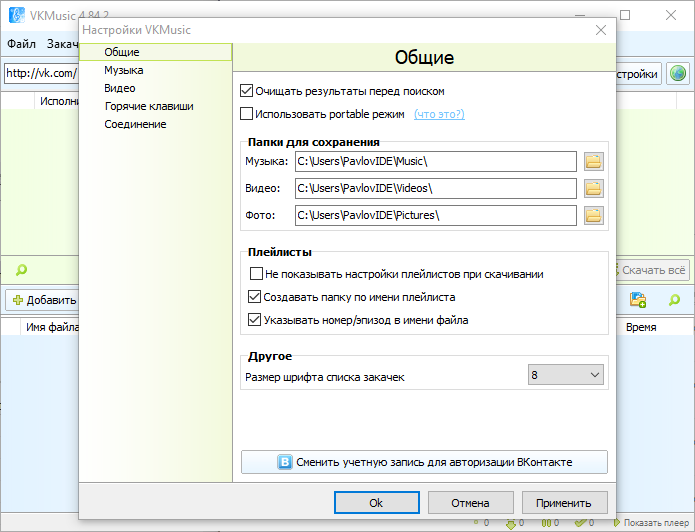Toggle 'Очищать результаты перед поиском' checkbox
695x532 pixels.
coord(246,91)
